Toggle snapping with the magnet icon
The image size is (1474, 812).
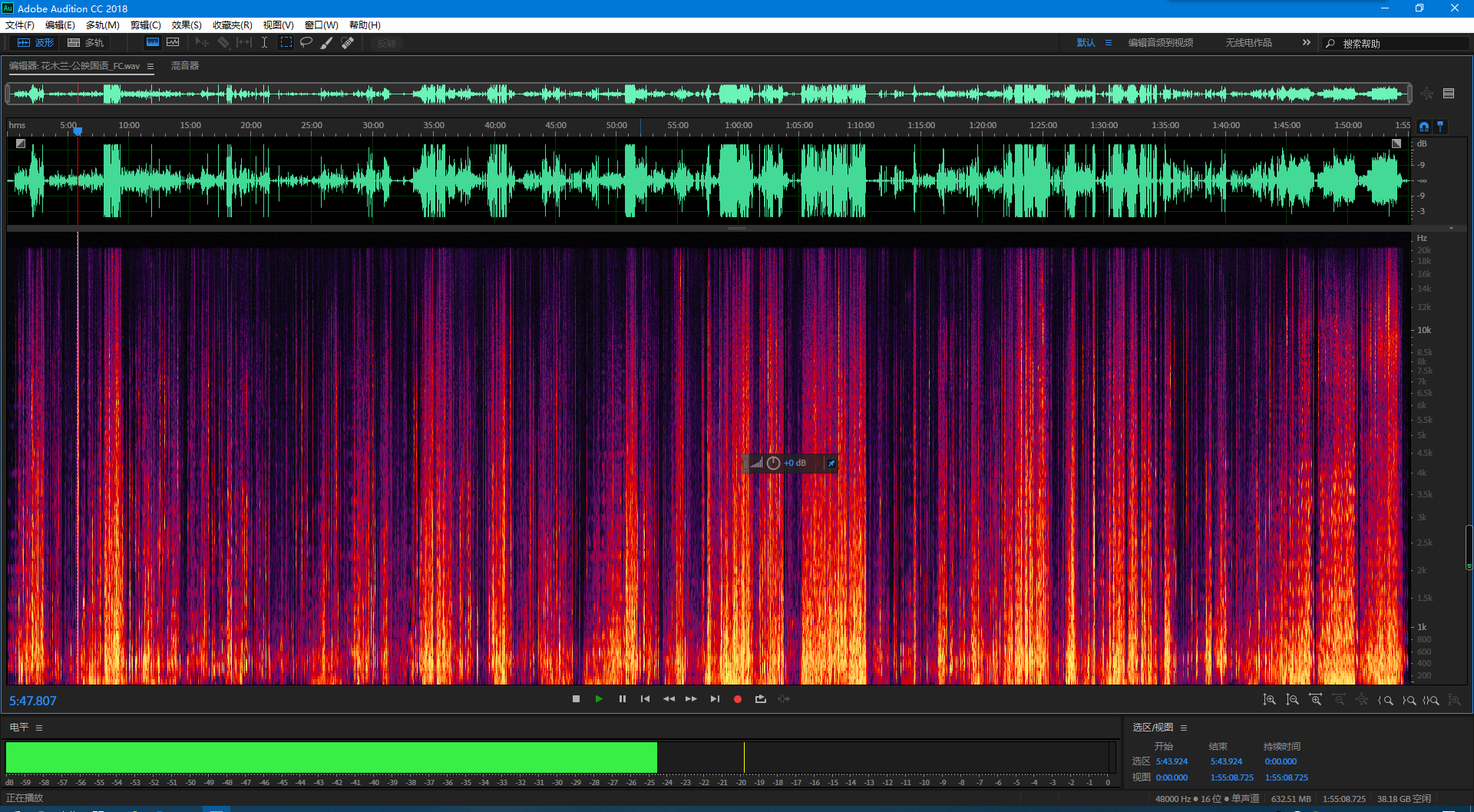coord(1424,127)
